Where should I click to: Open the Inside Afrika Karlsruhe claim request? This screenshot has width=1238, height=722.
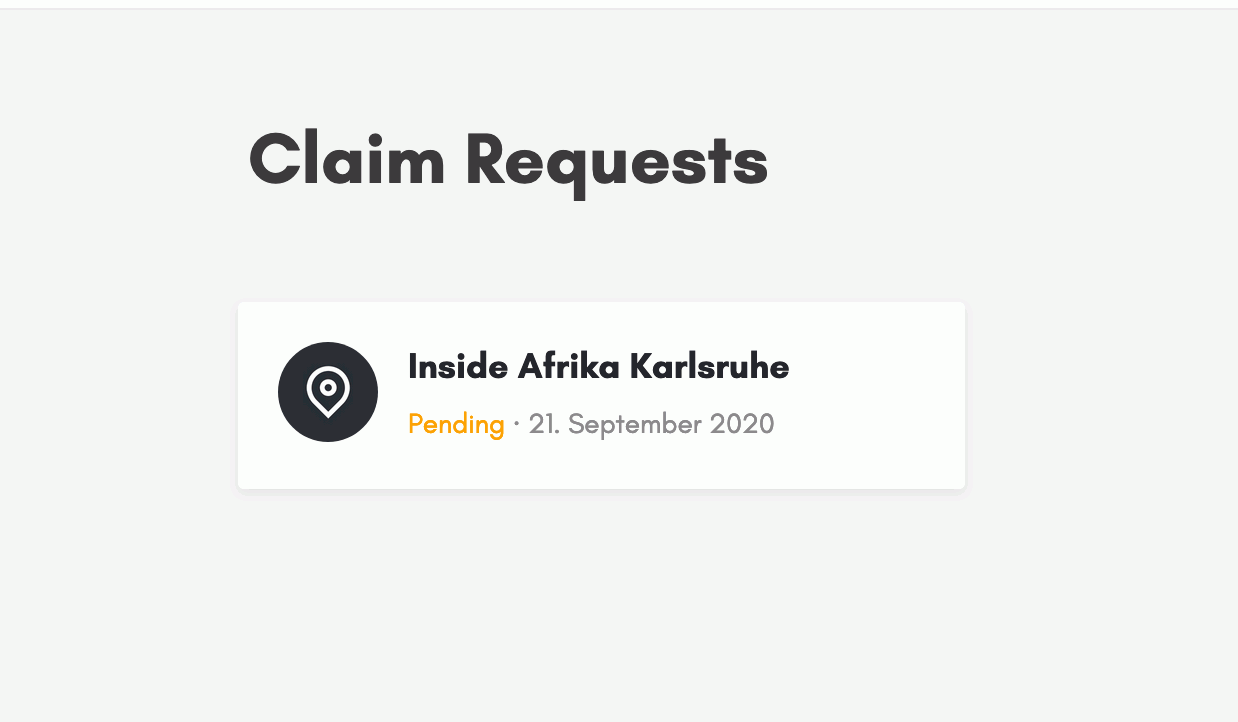coord(601,396)
